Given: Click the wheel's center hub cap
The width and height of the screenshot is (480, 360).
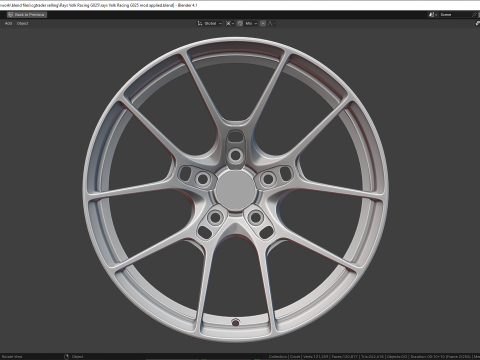Looking at the screenshot, I should point(235,190).
